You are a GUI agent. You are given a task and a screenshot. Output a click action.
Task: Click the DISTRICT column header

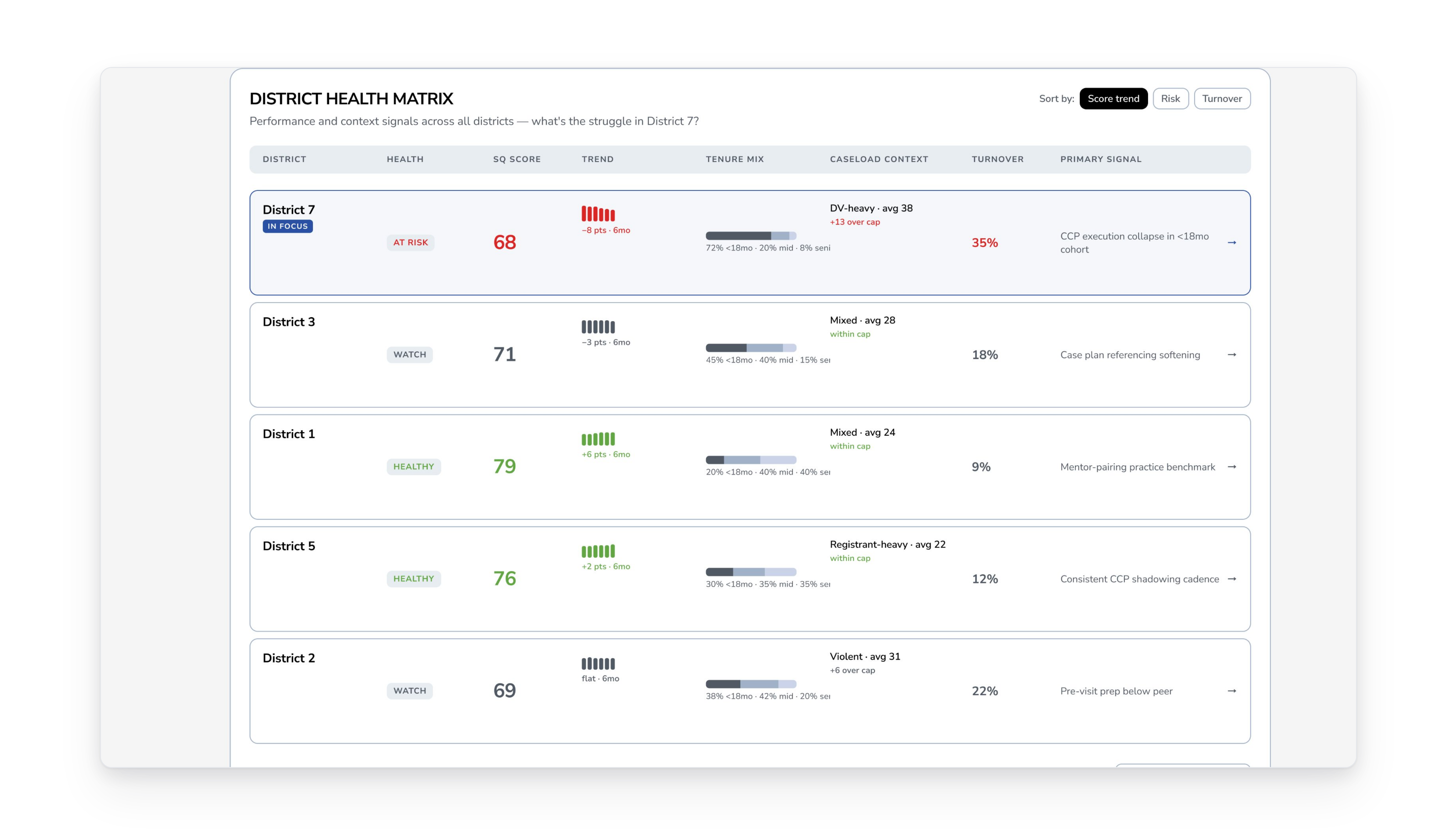pyautogui.click(x=284, y=160)
